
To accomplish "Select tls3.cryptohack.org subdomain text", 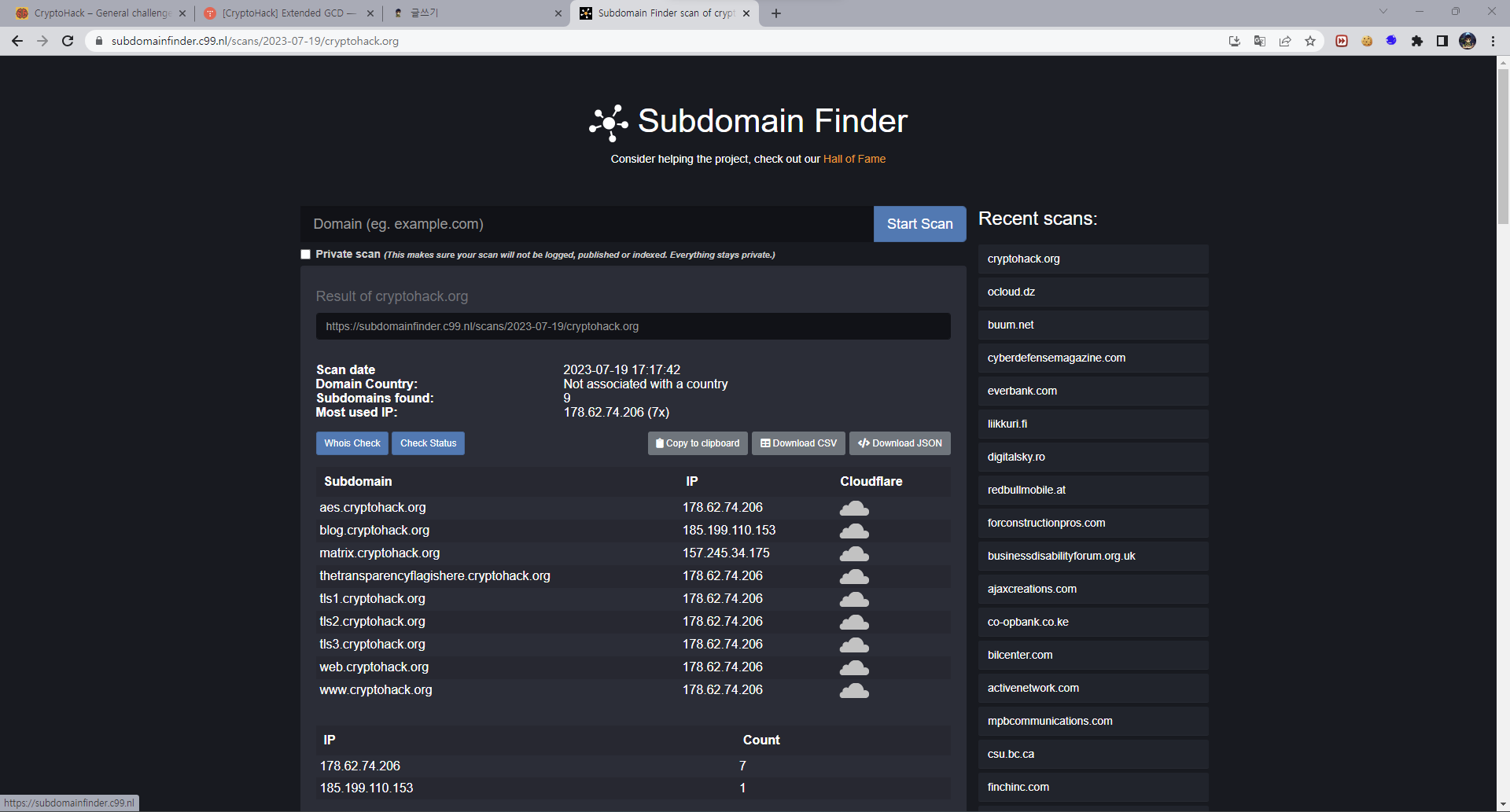I will (372, 645).
